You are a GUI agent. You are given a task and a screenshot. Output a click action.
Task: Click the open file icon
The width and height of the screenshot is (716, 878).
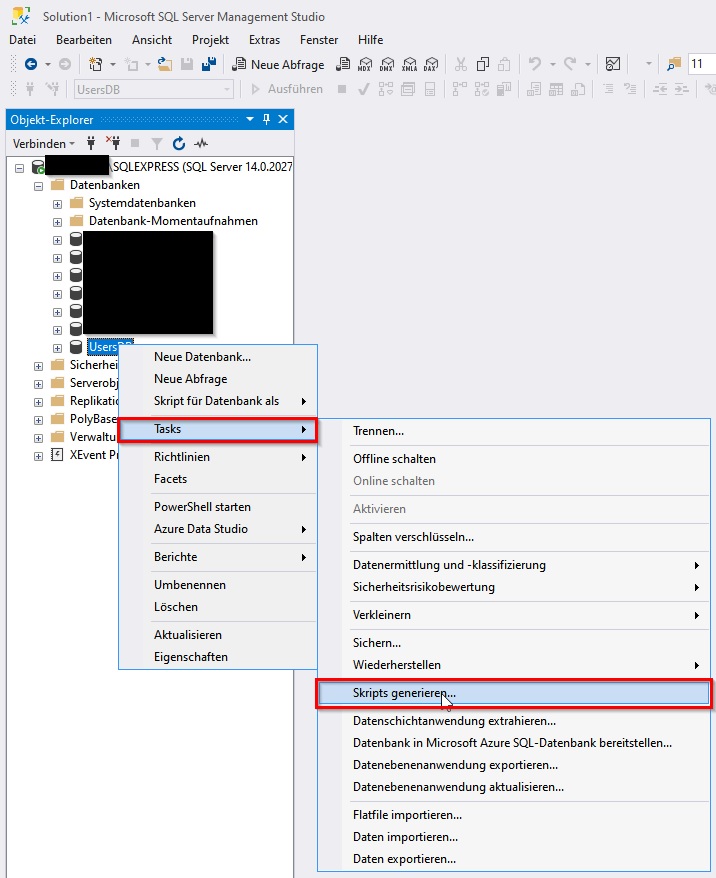click(164, 64)
